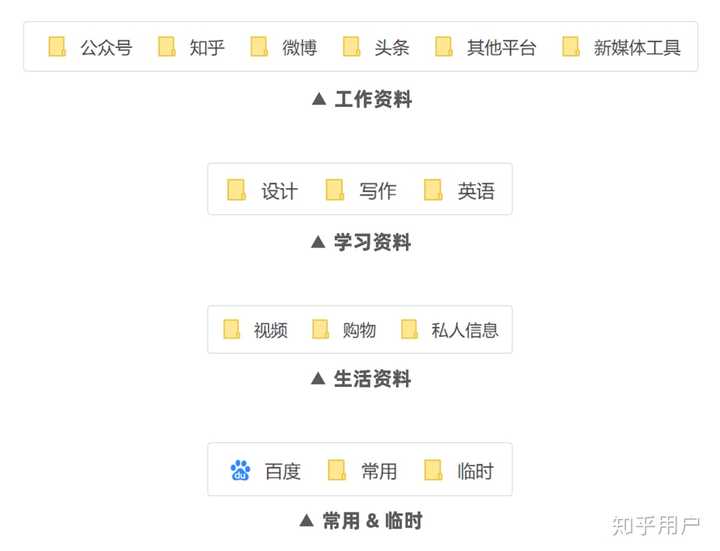720x551 pixels.
Task: Click the 视频 folder icon
Action: point(232,329)
